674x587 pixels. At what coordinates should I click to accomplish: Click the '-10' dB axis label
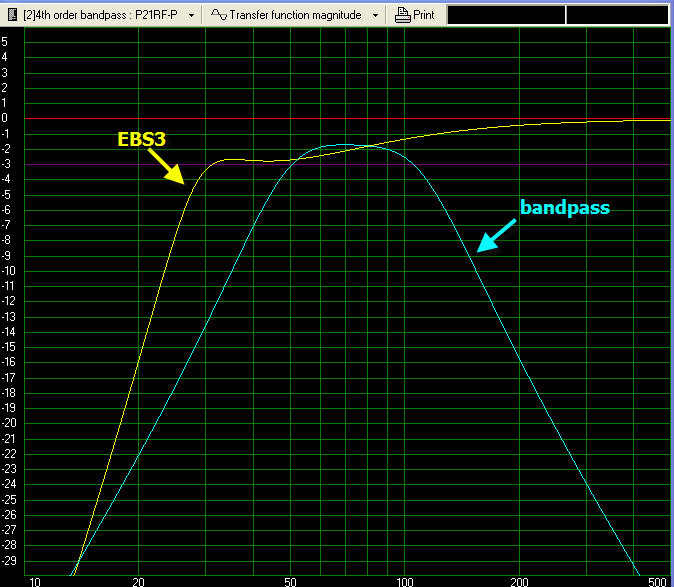[x=9, y=271]
